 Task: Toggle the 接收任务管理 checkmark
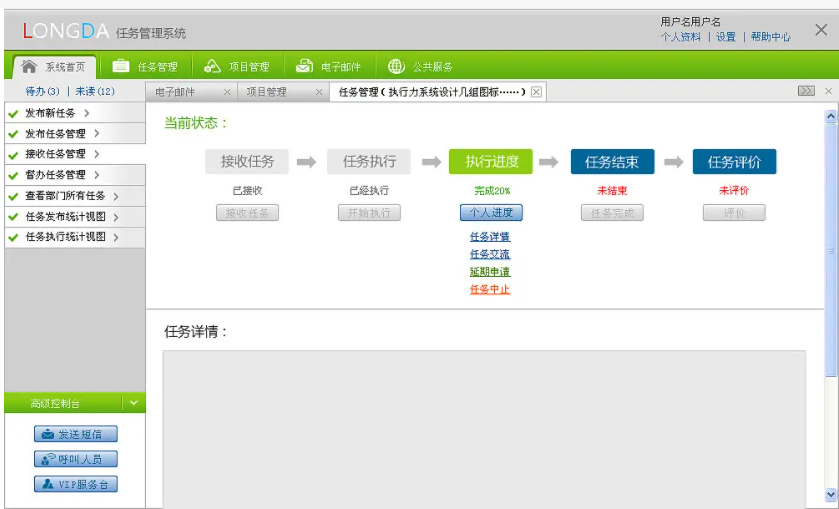(13, 155)
